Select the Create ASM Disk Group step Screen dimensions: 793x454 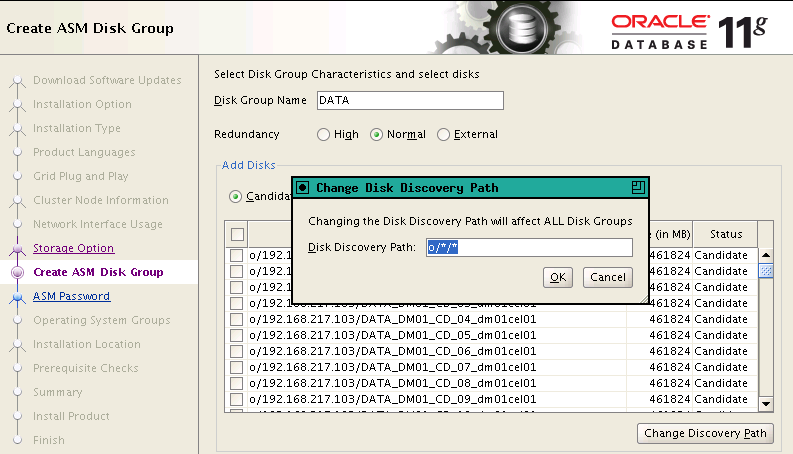click(98, 272)
